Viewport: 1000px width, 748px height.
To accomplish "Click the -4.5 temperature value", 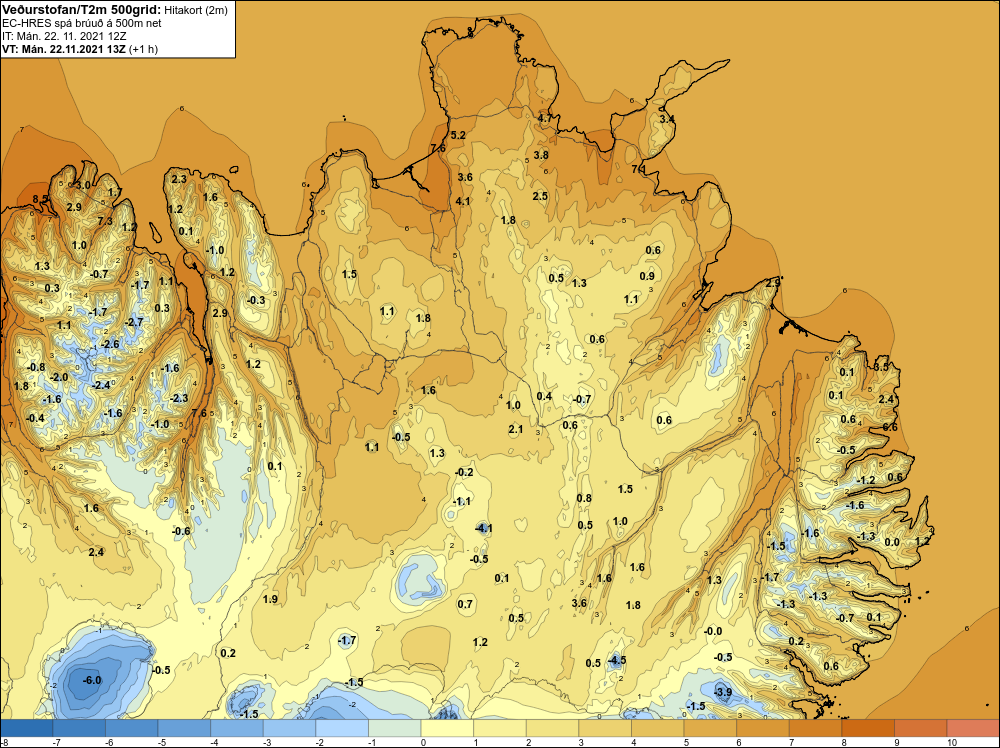I will [x=616, y=660].
